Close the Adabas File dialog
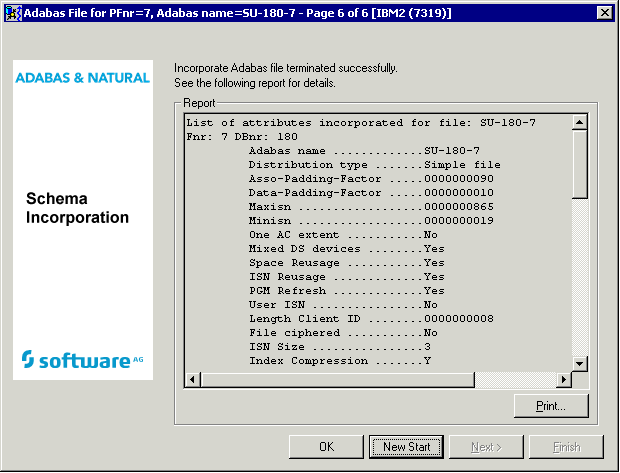Screen dimensions: 620x473 [x=604, y=12]
